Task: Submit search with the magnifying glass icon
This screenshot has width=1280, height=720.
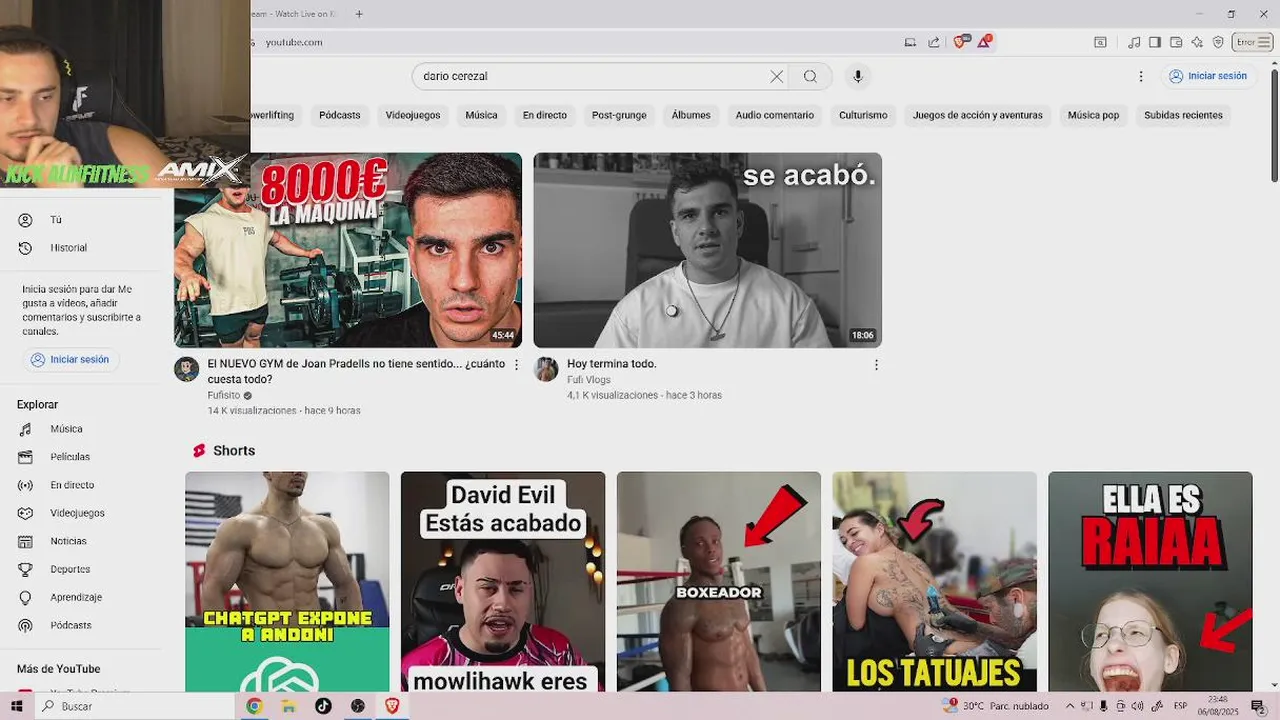Action: click(x=810, y=76)
